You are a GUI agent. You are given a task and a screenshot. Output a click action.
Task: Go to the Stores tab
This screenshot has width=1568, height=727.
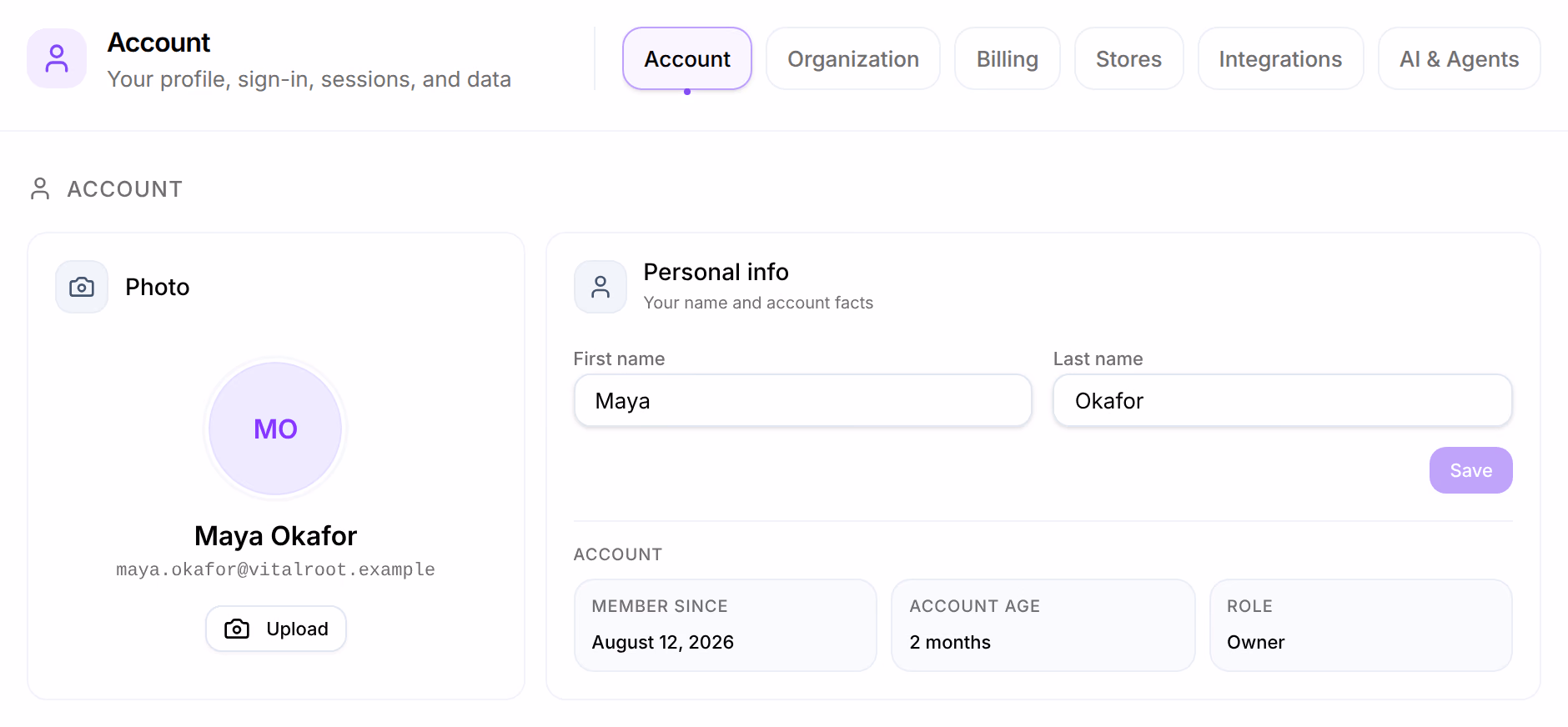pyautogui.click(x=1129, y=58)
